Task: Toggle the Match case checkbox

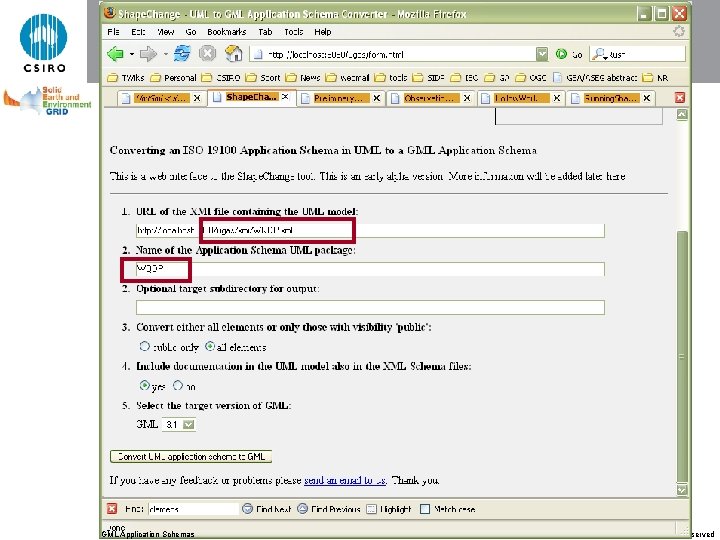Action: coord(425,509)
